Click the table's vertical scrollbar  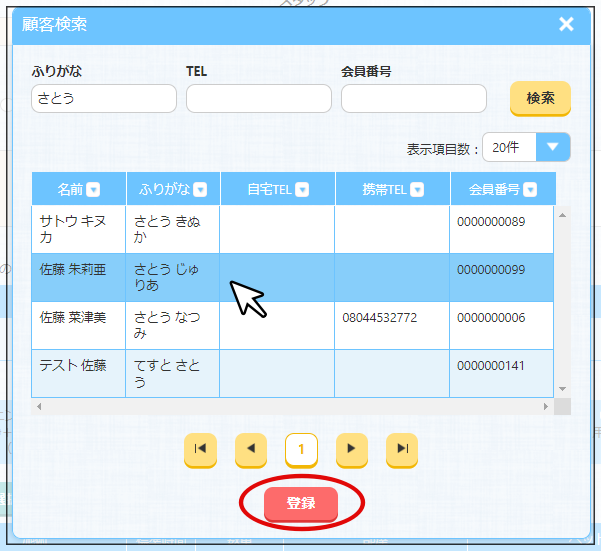pyautogui.click(x=562, y=300)
